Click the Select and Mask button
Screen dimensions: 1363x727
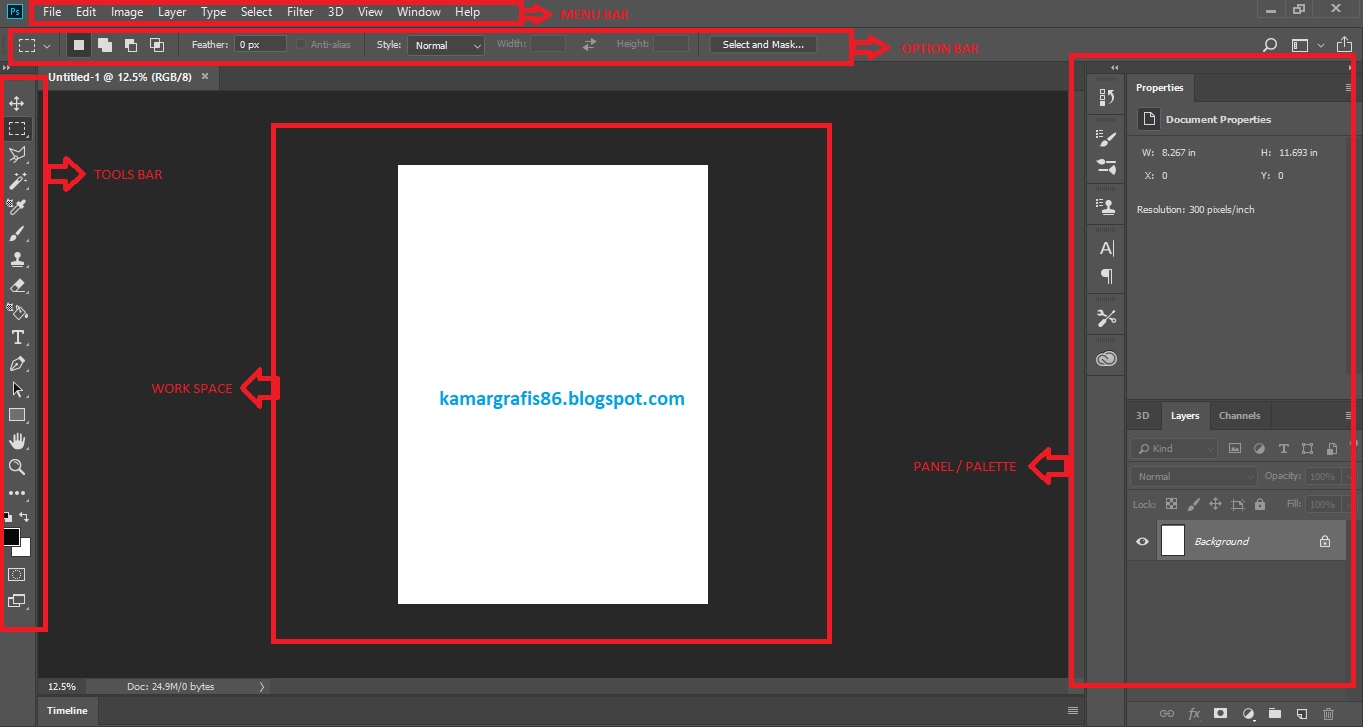pos(762,44)
